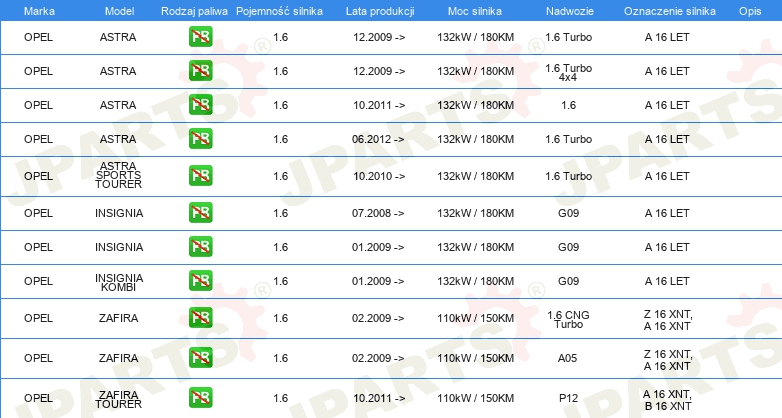Click fuel icon in ASTRA 06.2012 row
782x418 pixels.
click(200, 139)
